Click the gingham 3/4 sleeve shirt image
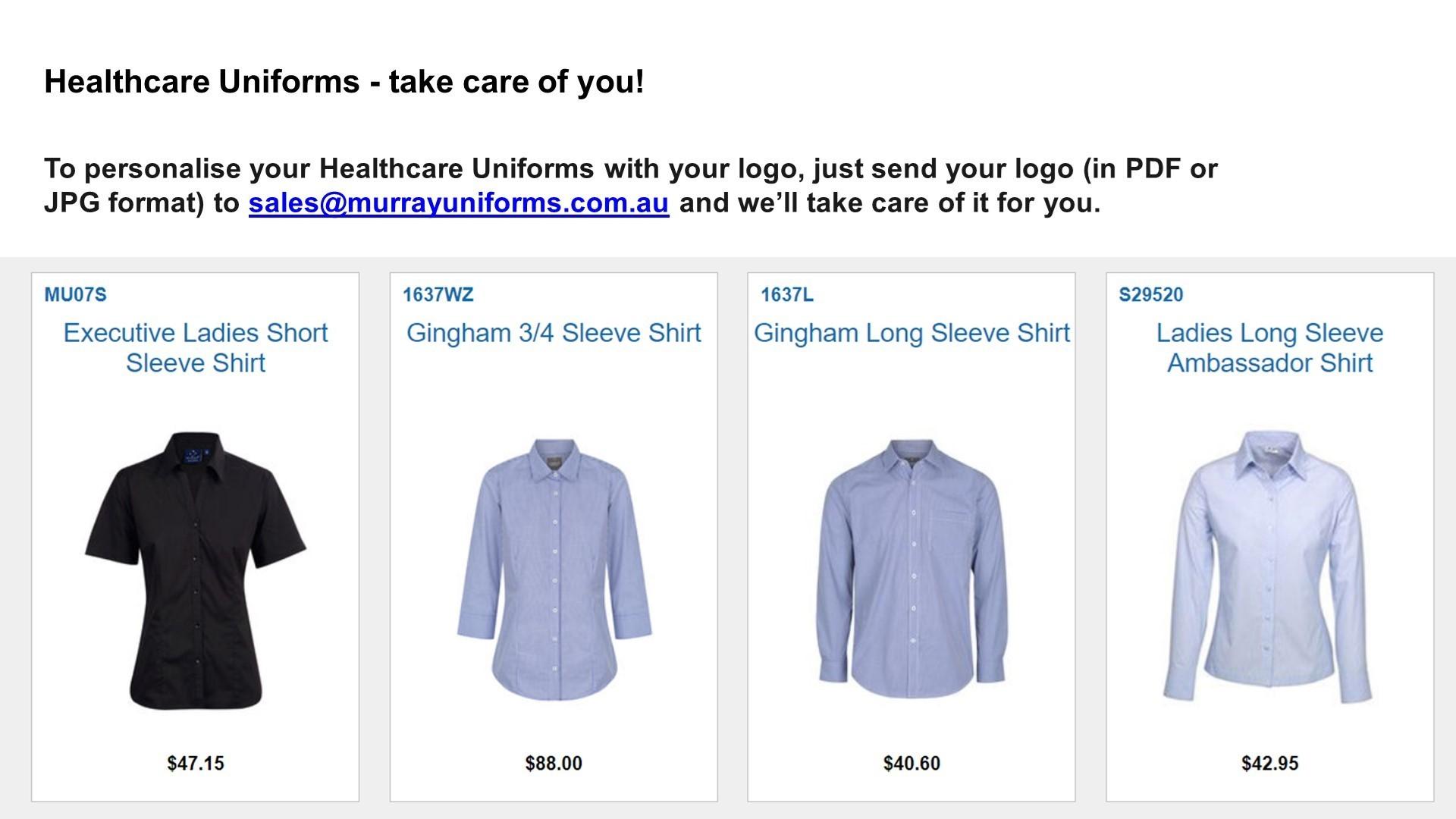This screenshot has height=819, width=1456. (554, 570)
